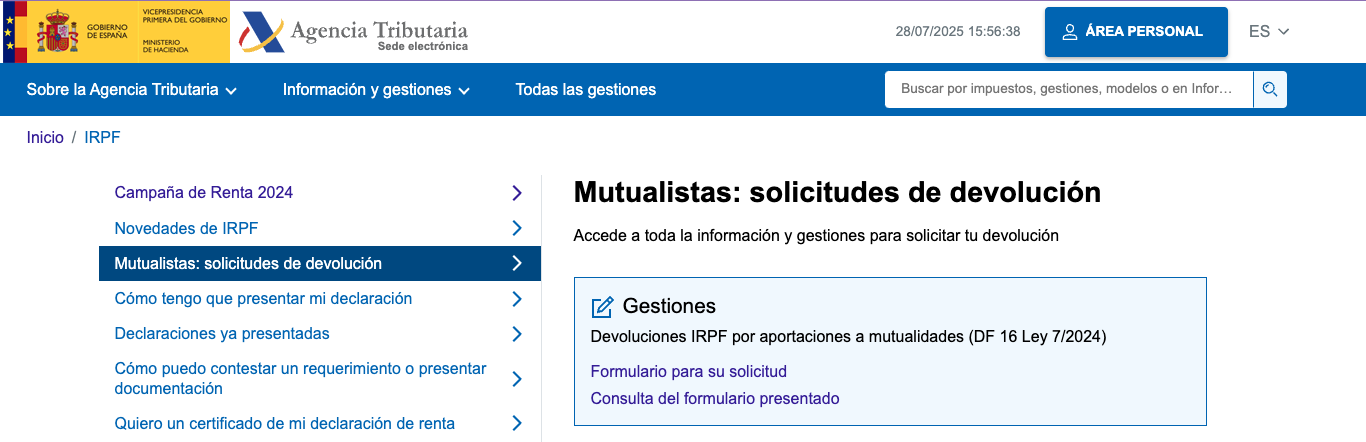Click chevron next to Campaña de Renta 2024

(517, 192)
